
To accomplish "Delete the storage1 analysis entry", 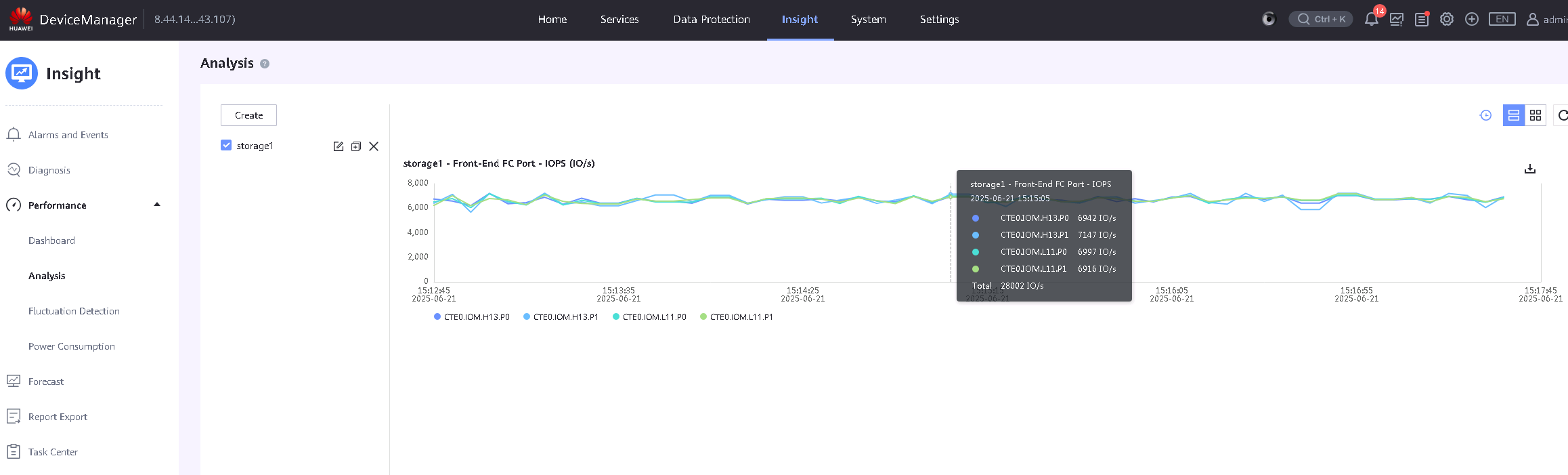I will [x=374, y=146].
